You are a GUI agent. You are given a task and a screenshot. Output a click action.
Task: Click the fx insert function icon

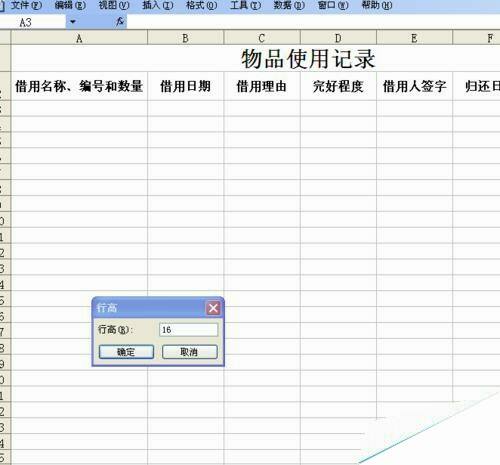coord(120,22)
